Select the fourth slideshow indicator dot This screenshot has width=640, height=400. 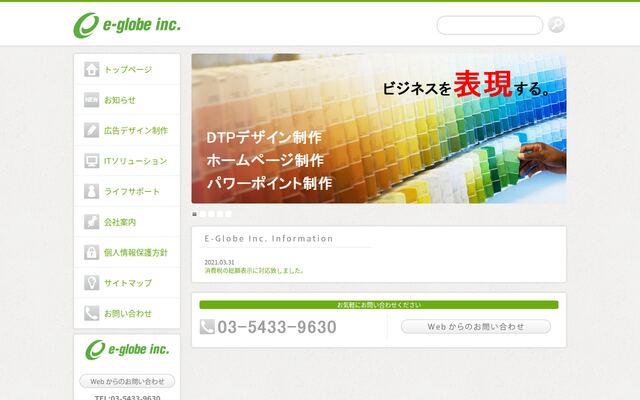(x=220, y=214)
